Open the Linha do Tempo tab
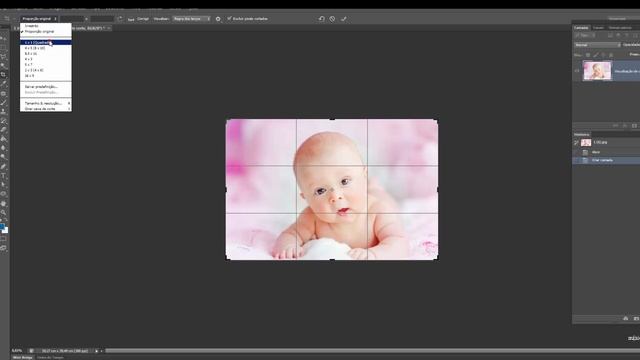The image size is (640, 360). pos(51,358)
